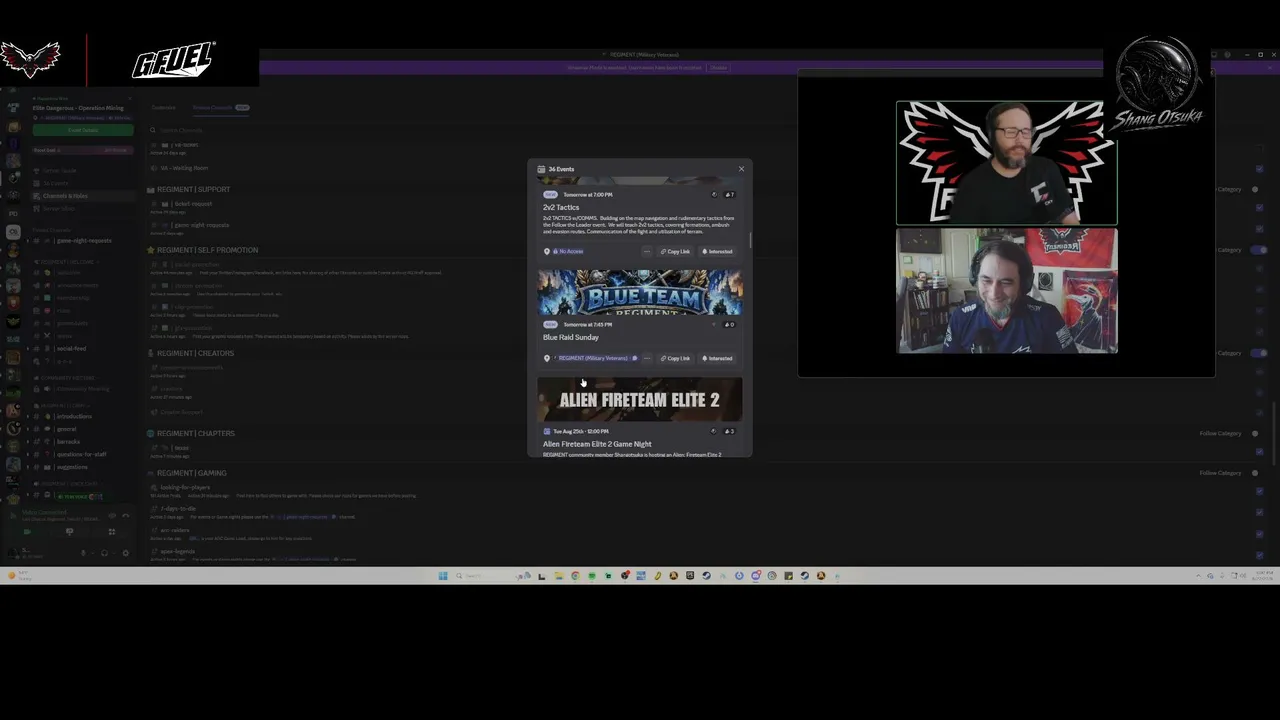Toggle follow for REGIMENT | SUPPORT category
The image size is (1280, 720).
coord(1256,189)
